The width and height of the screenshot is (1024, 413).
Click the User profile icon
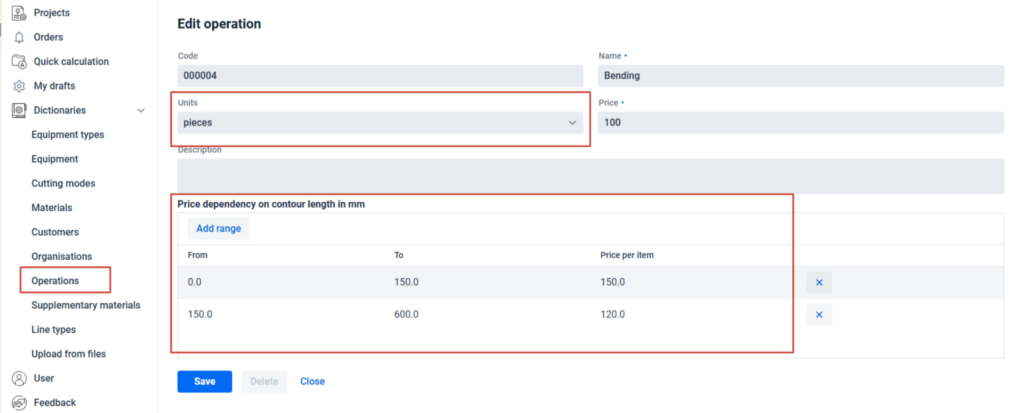18,378
